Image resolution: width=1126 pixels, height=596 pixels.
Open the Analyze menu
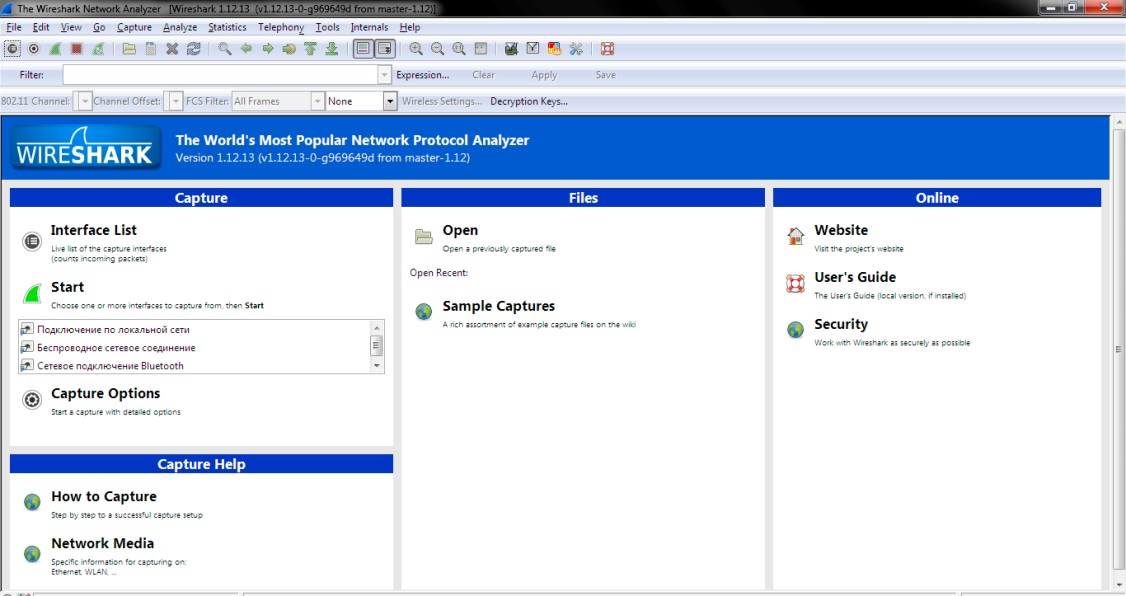coord(180,27)
